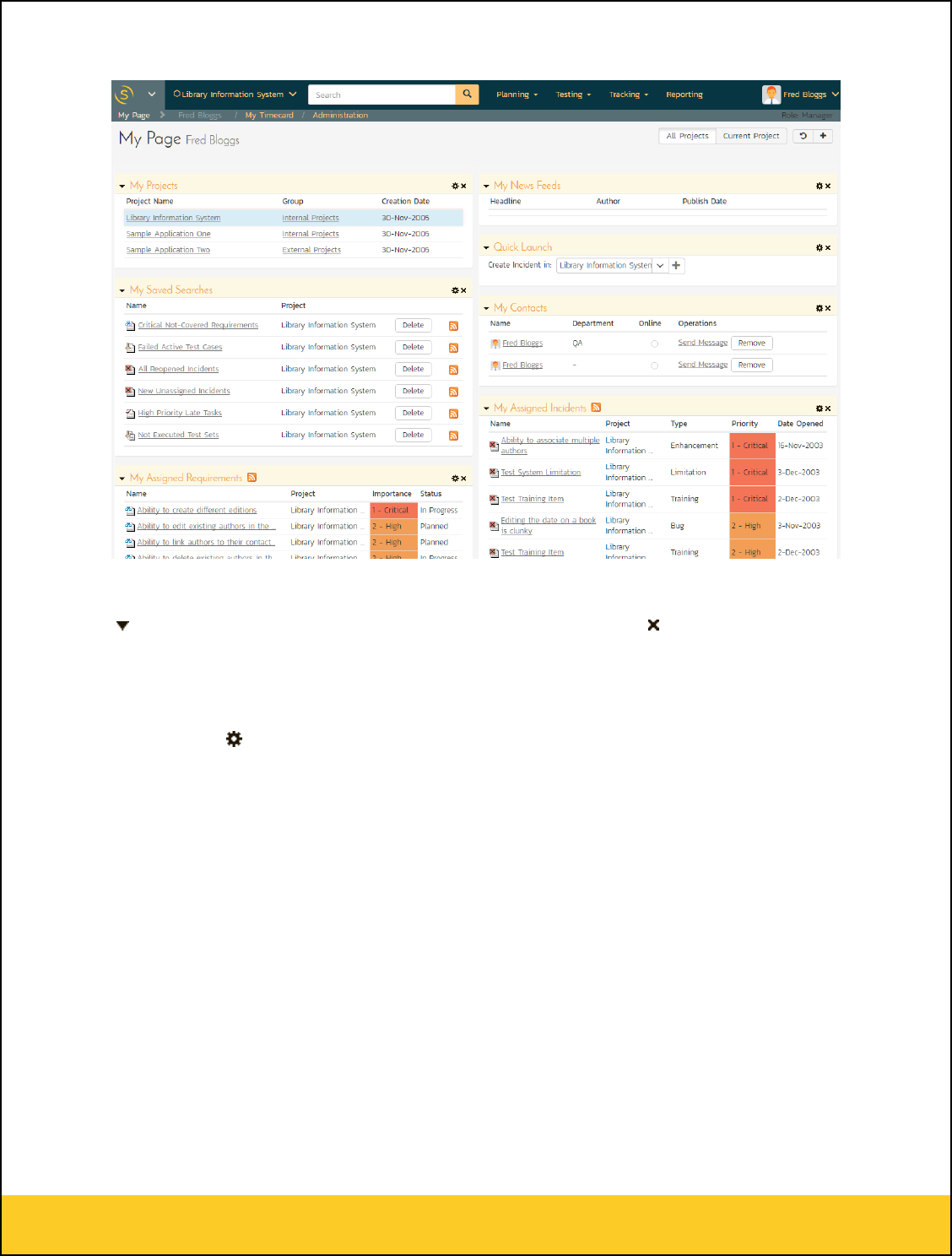Remove Fred Bloggs contact in QA department

pos(752,343)
